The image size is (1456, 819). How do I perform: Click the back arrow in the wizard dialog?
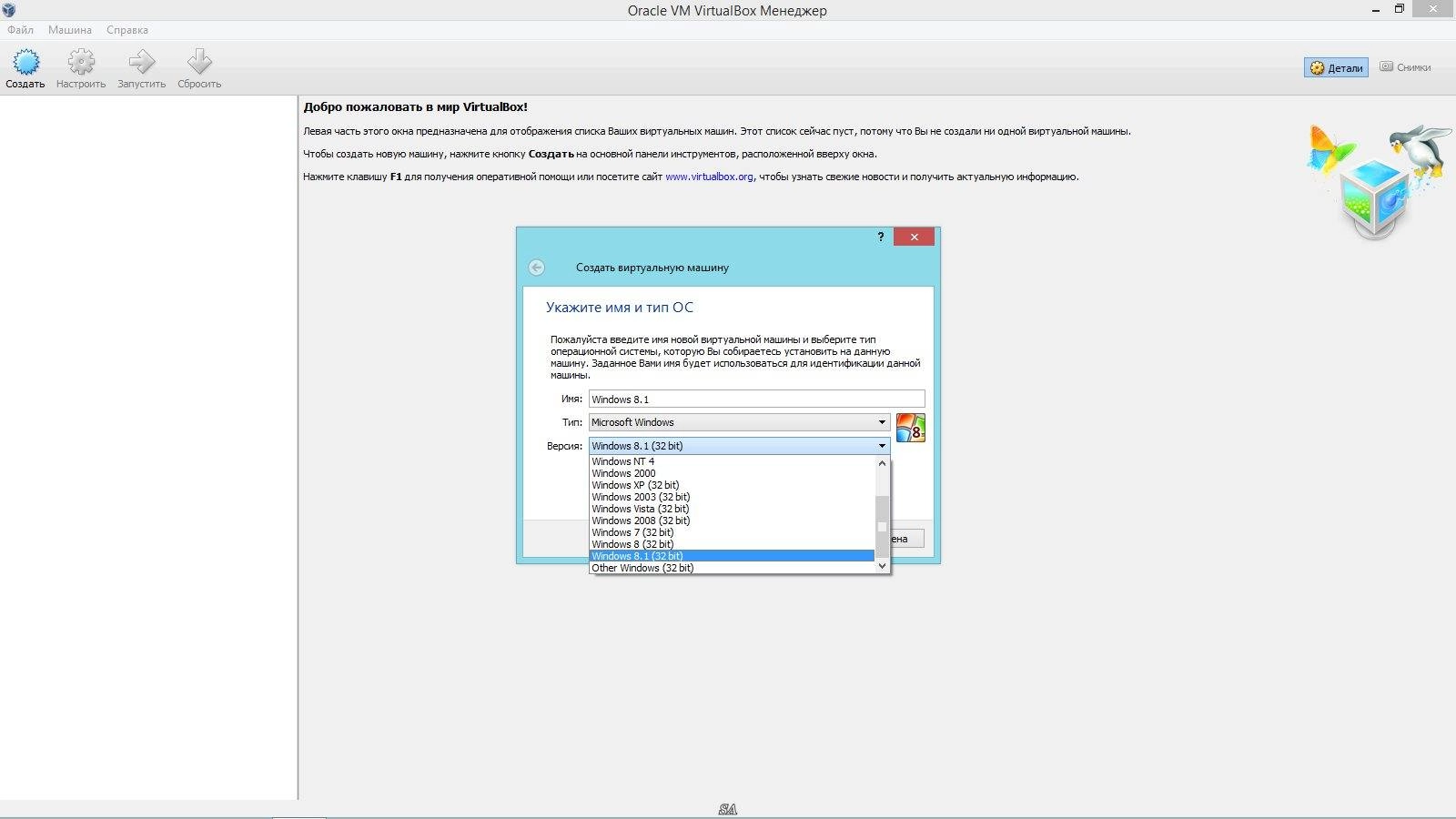click(x=537, y=268)
